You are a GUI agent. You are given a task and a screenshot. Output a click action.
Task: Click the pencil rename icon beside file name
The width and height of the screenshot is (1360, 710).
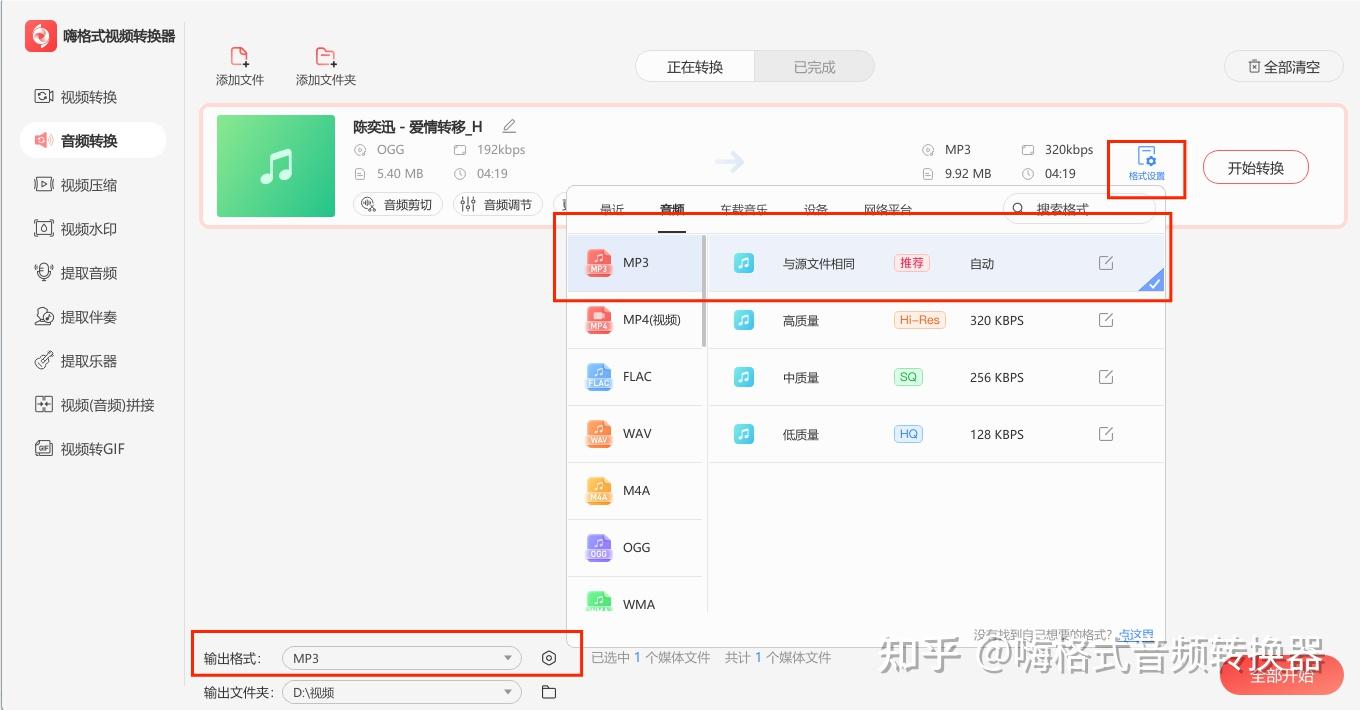[509, 126]
